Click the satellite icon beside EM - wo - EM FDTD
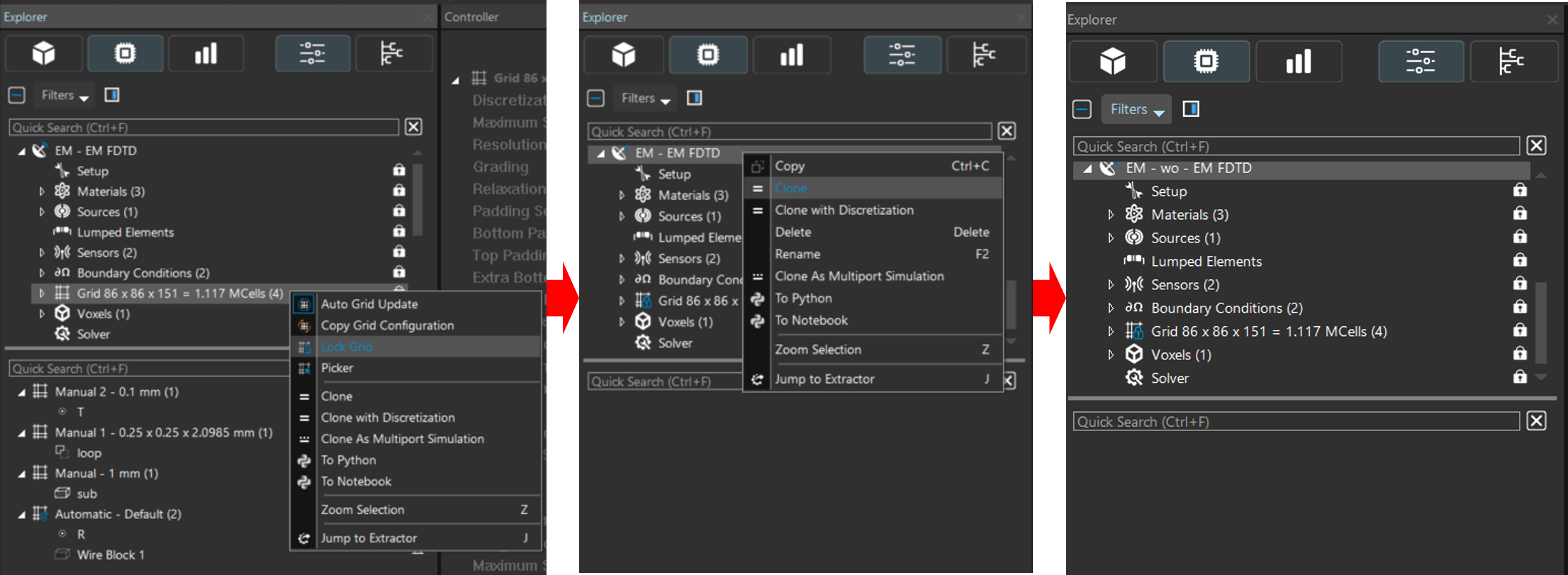The width and height of the screenshot is (1568, 575). click(x=1108, y=168)
